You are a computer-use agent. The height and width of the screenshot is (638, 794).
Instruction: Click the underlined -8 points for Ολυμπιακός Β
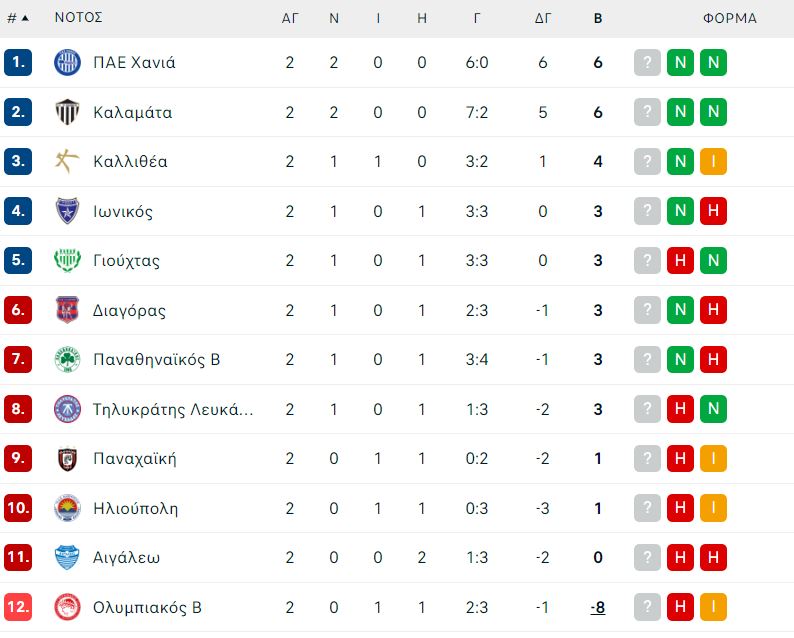(598, 607)
